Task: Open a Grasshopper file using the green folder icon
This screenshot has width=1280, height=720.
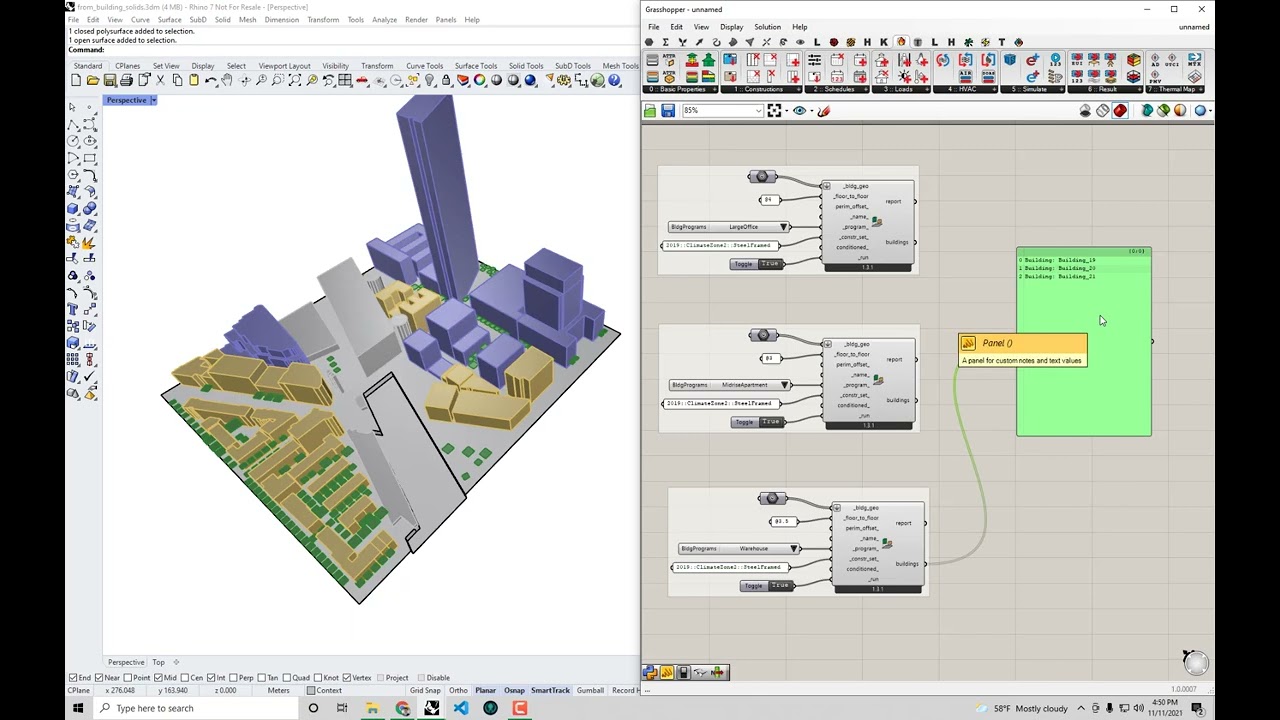Action: pyautogui.click(x=650, y=111)
